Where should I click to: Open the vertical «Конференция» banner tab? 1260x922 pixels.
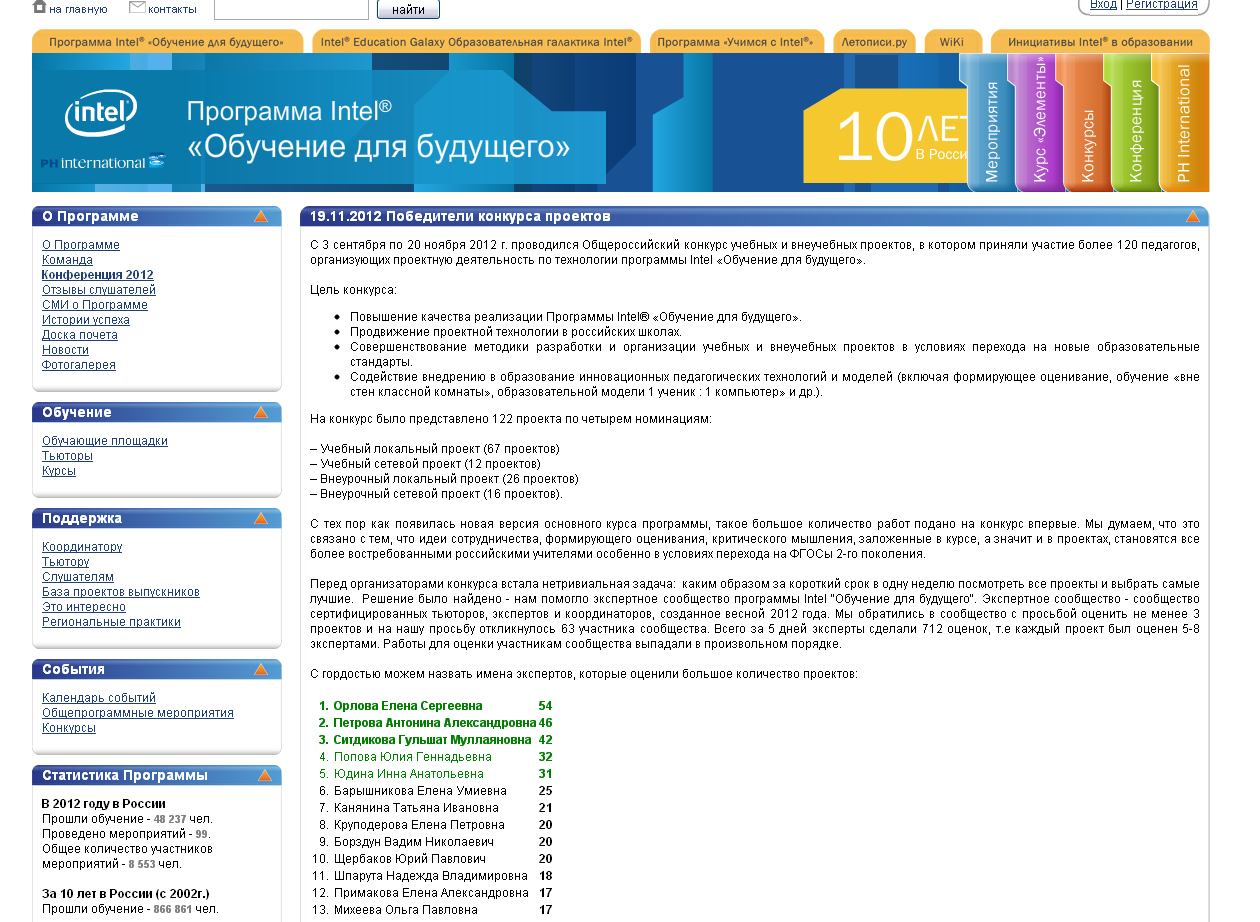click(x=1134, y=123)
